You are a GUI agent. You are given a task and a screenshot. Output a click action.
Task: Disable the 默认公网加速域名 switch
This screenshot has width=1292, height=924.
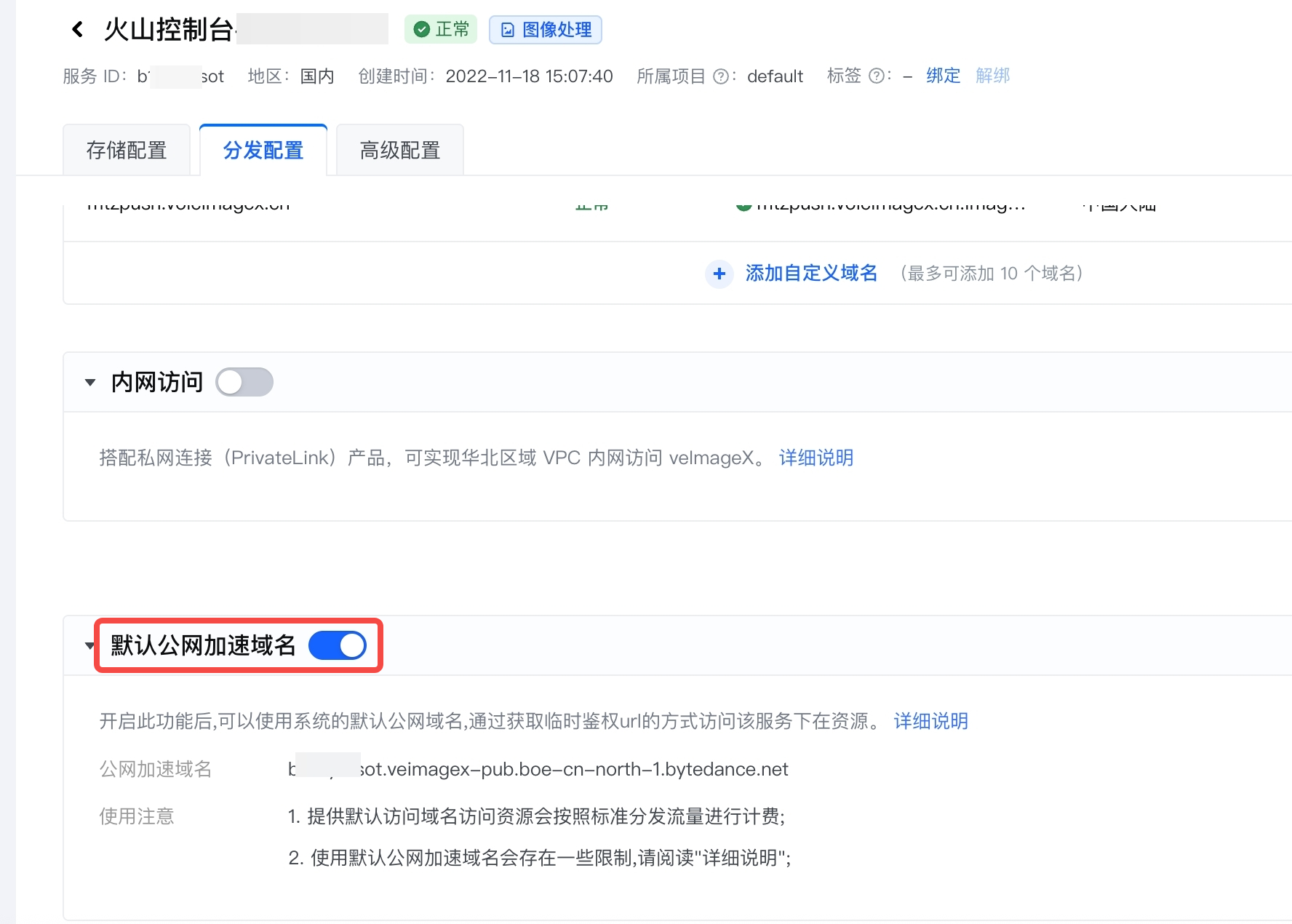338,645
